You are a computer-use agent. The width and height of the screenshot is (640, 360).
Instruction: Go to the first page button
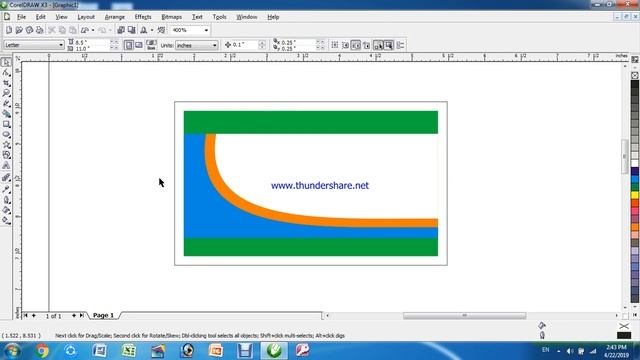pos(26,316)
